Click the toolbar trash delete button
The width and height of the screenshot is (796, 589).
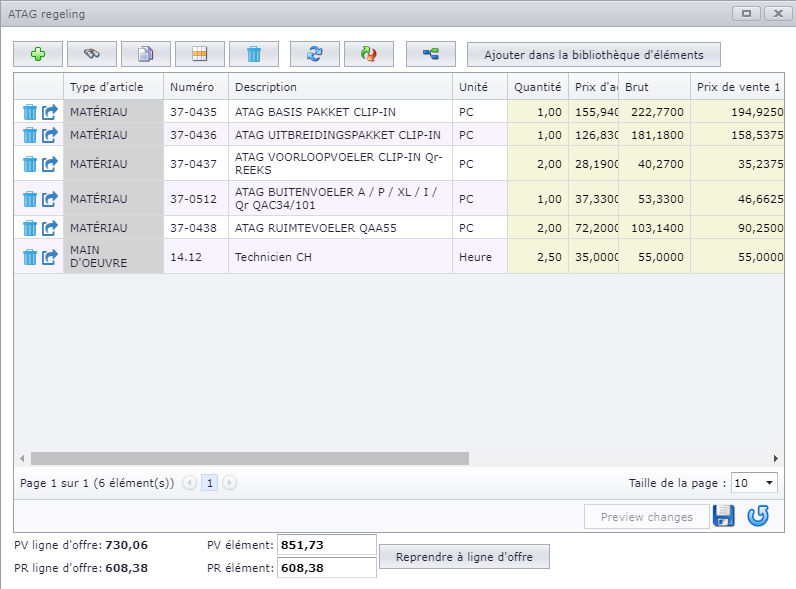(254, 54)
